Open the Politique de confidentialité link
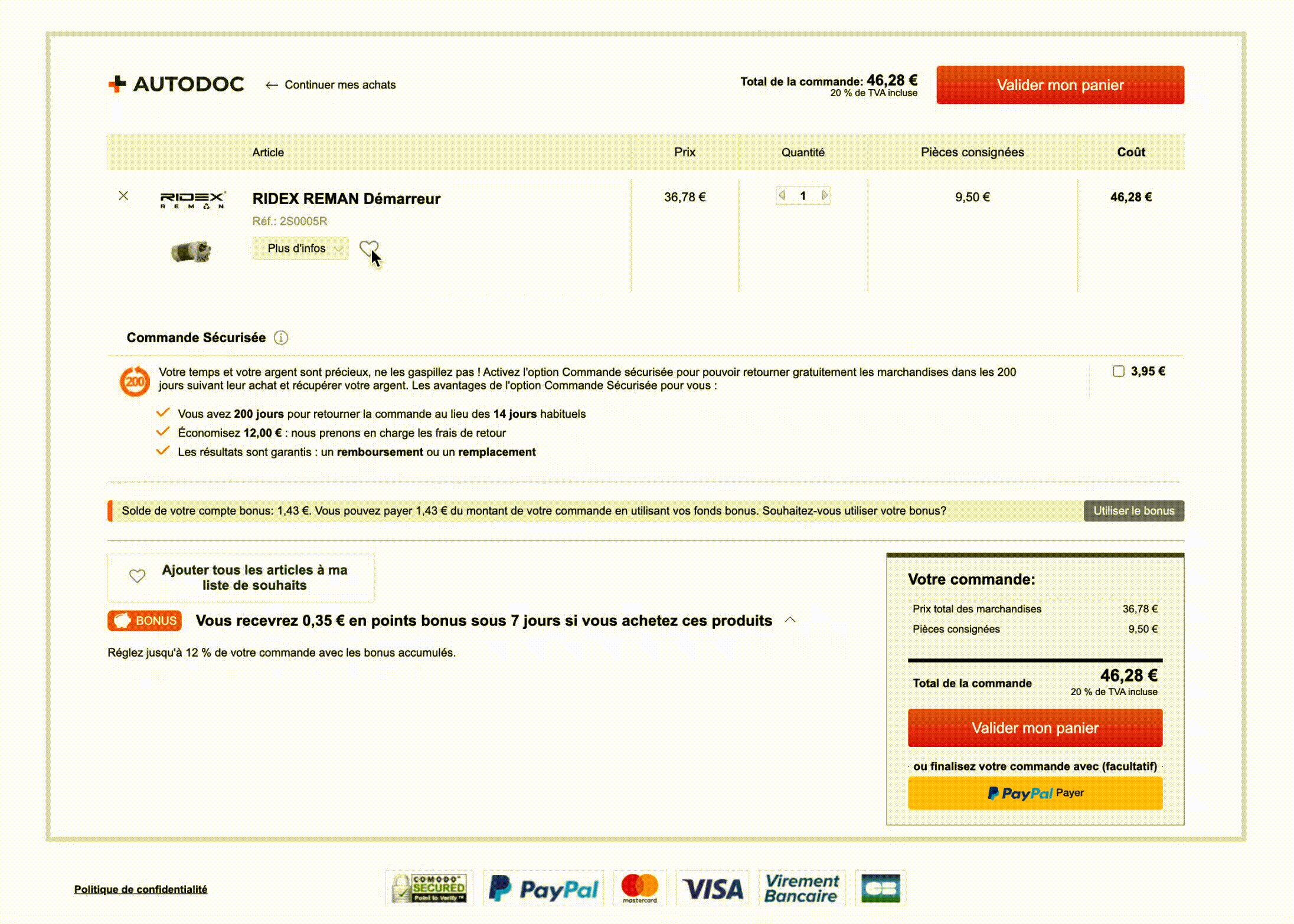This screenshot has width=1294, height=924. click(x=140, y=889)
